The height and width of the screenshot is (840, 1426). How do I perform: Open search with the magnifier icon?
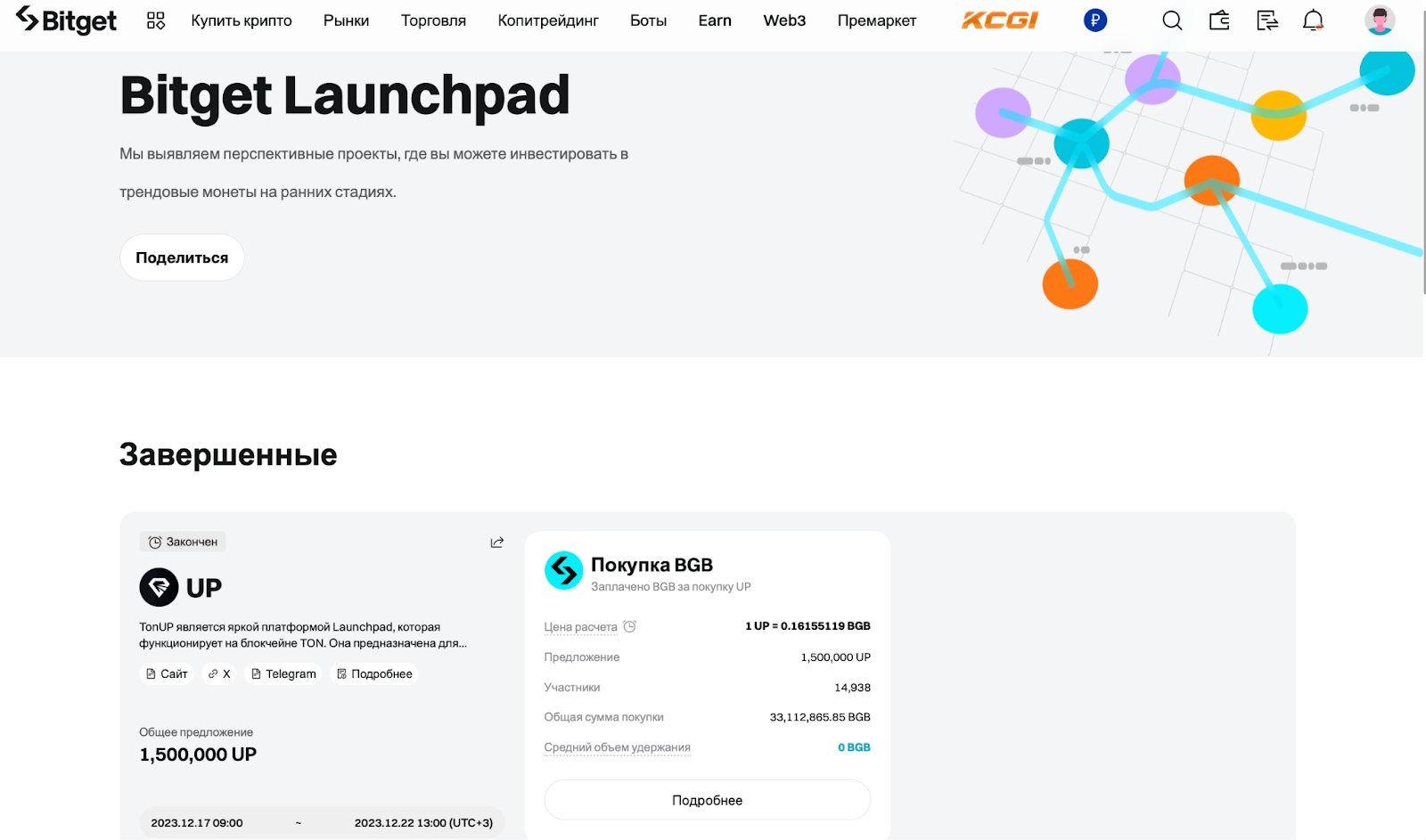point(1173,20)
